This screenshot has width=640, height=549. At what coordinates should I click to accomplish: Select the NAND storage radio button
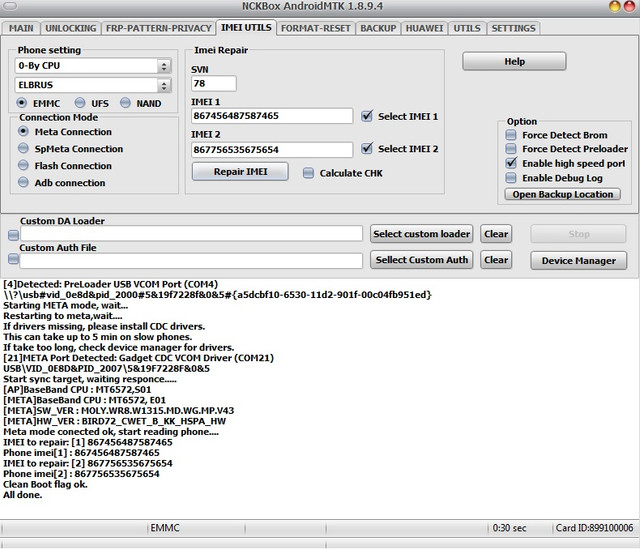(x=125, y=103)
